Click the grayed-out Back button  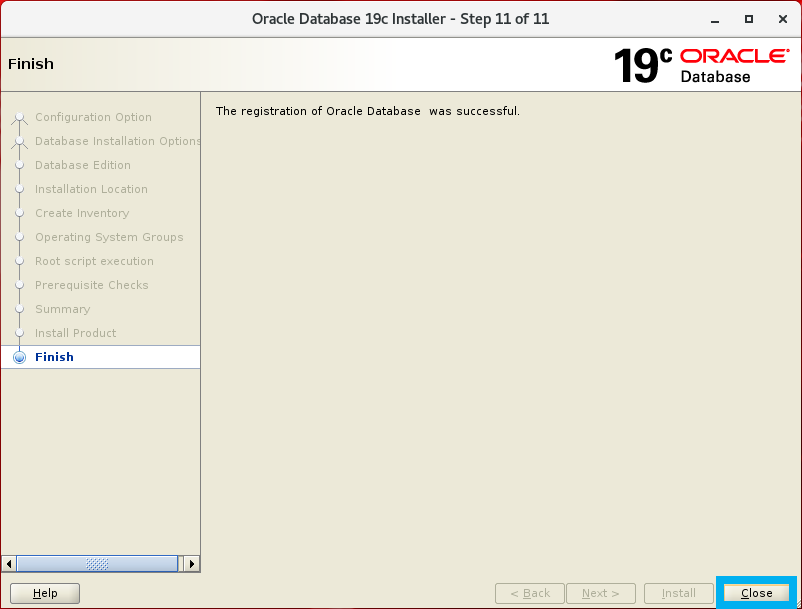click(x=530, y=593)
